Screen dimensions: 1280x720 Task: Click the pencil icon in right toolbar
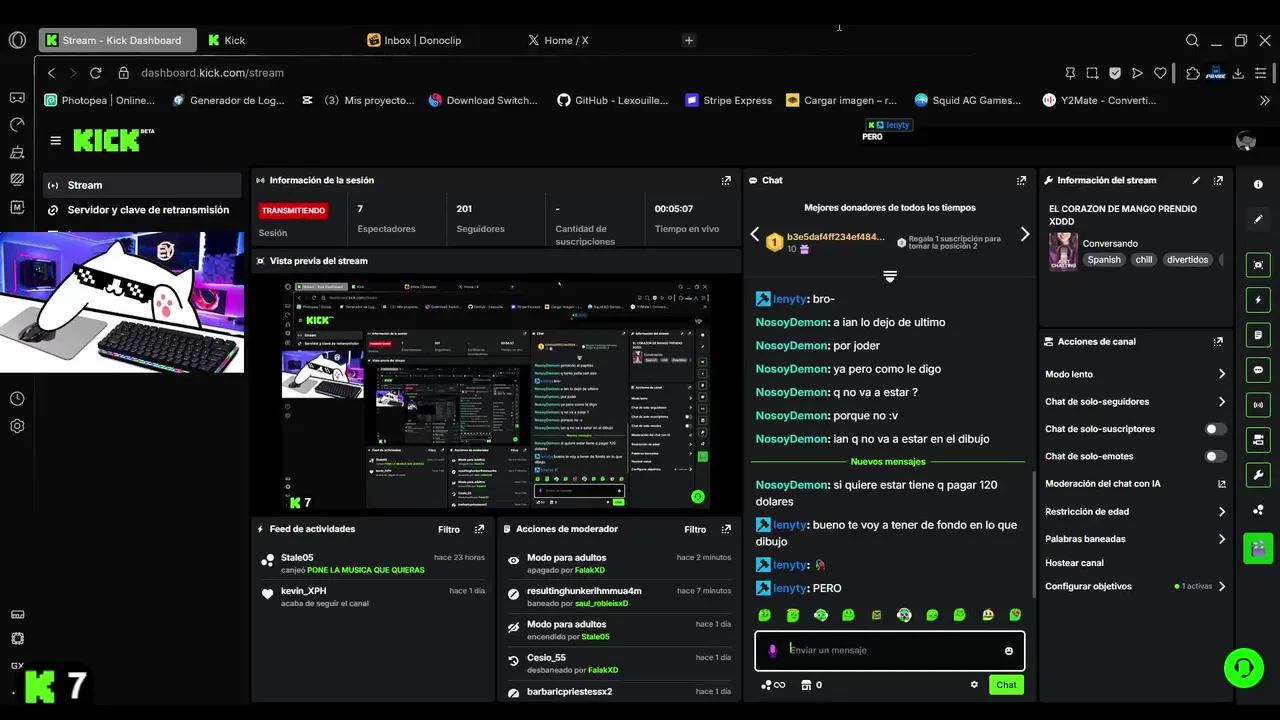(x=1258, y=219)
